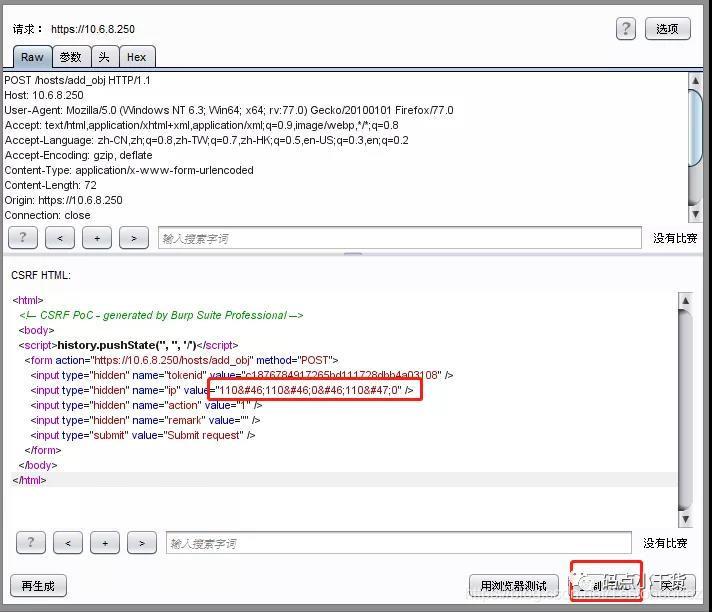The height and width of the screenshot is (612, 712).
Task: Click the Accept-Encoding: gzip, deflate line
Action: coord(78,155)
